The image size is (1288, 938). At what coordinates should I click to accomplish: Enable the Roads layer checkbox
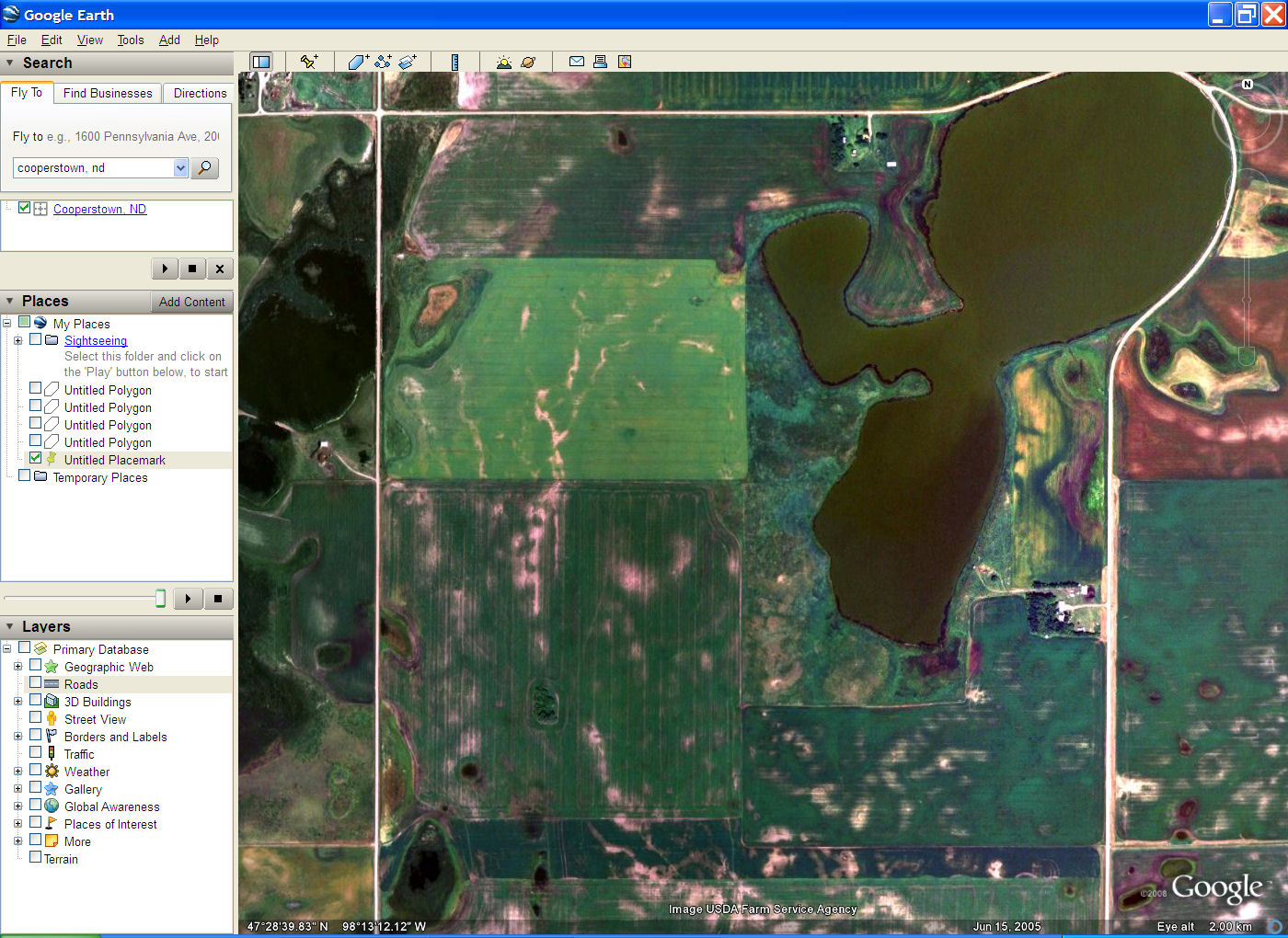35,682
